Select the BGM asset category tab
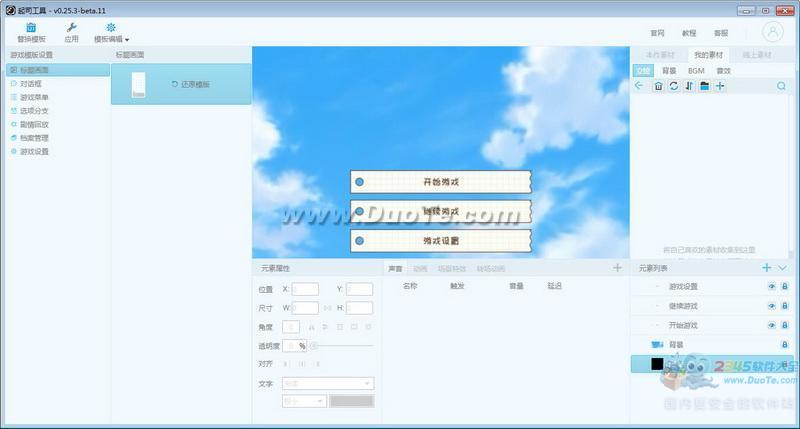Viewport: 800px width, 429px height. [x=696, y=71]
